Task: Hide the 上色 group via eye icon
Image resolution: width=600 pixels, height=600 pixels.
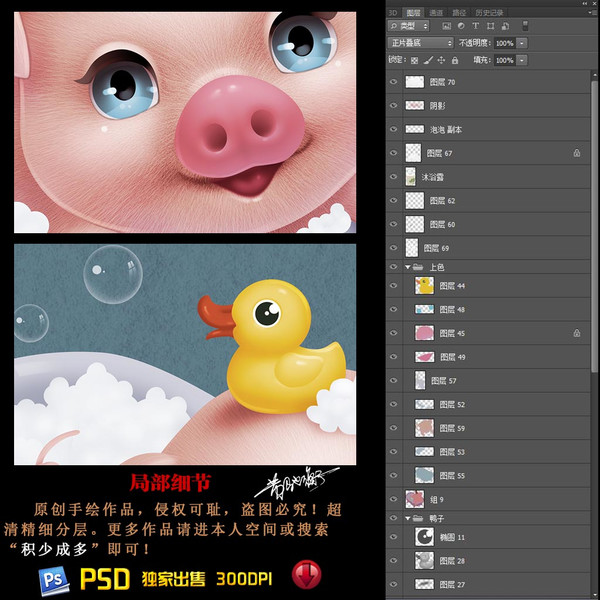Action: (393, 267)
